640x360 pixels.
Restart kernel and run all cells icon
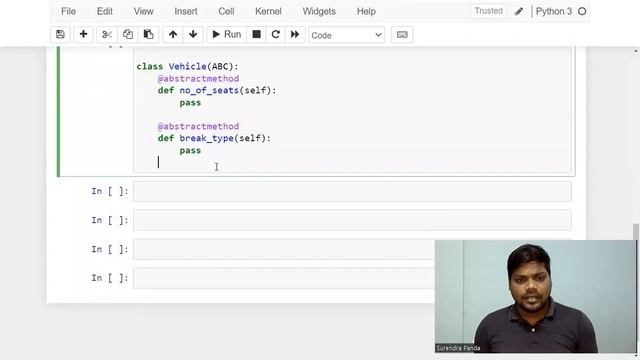tap(295, 35)
